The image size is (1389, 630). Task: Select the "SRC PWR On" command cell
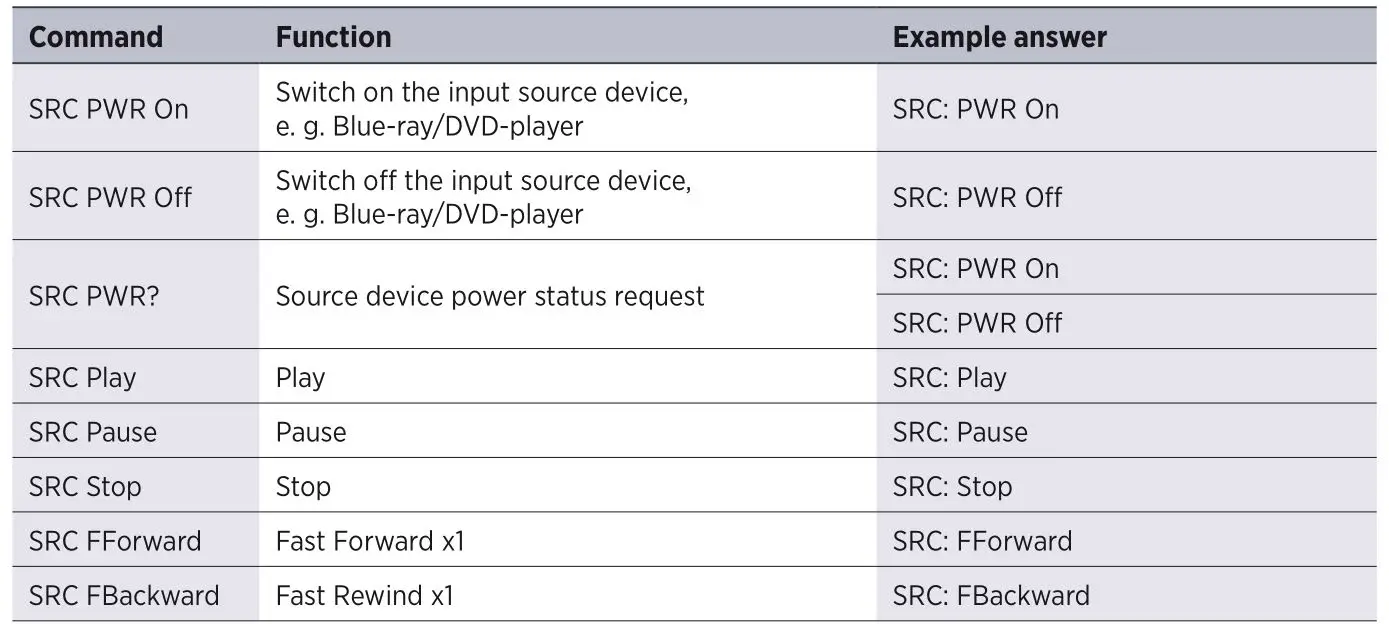tap(108, 109)
